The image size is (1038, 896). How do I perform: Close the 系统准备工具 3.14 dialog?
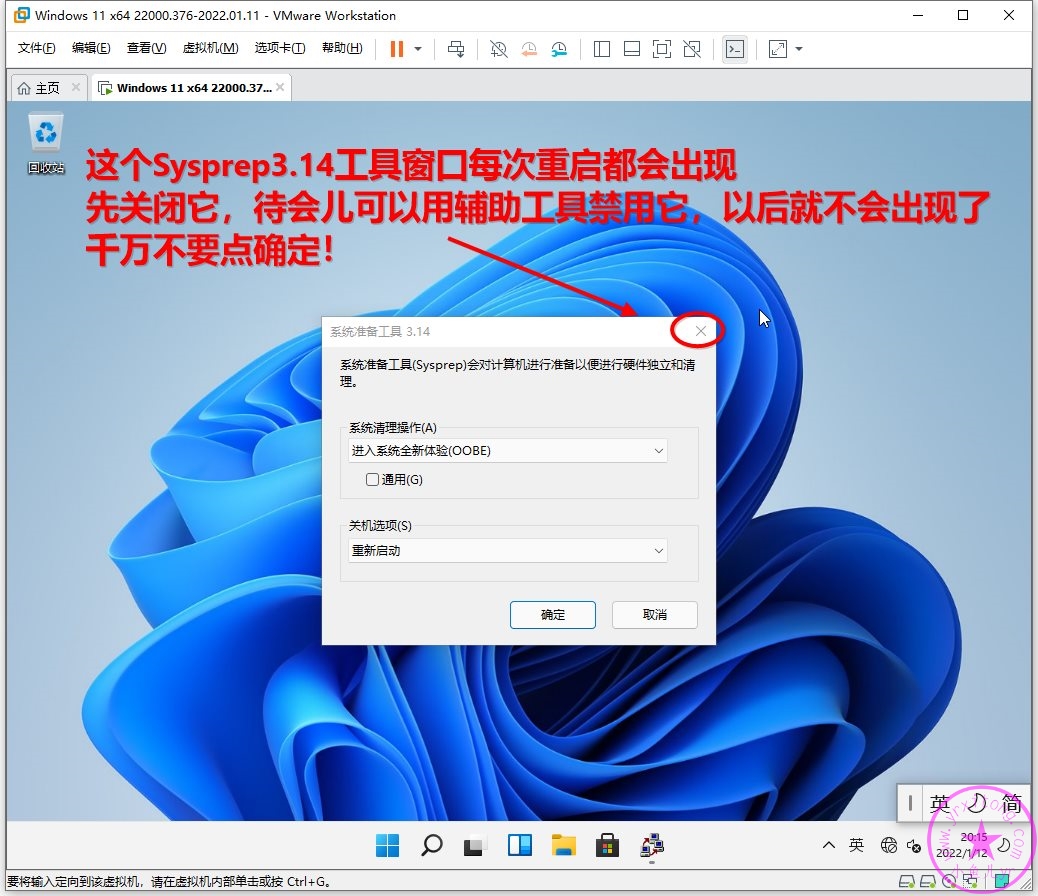[x=700, y=331]
